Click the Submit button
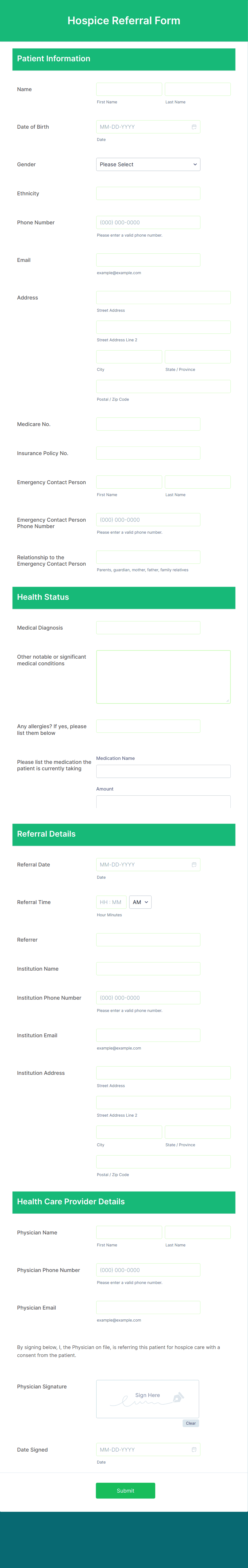 [126, 1490]
